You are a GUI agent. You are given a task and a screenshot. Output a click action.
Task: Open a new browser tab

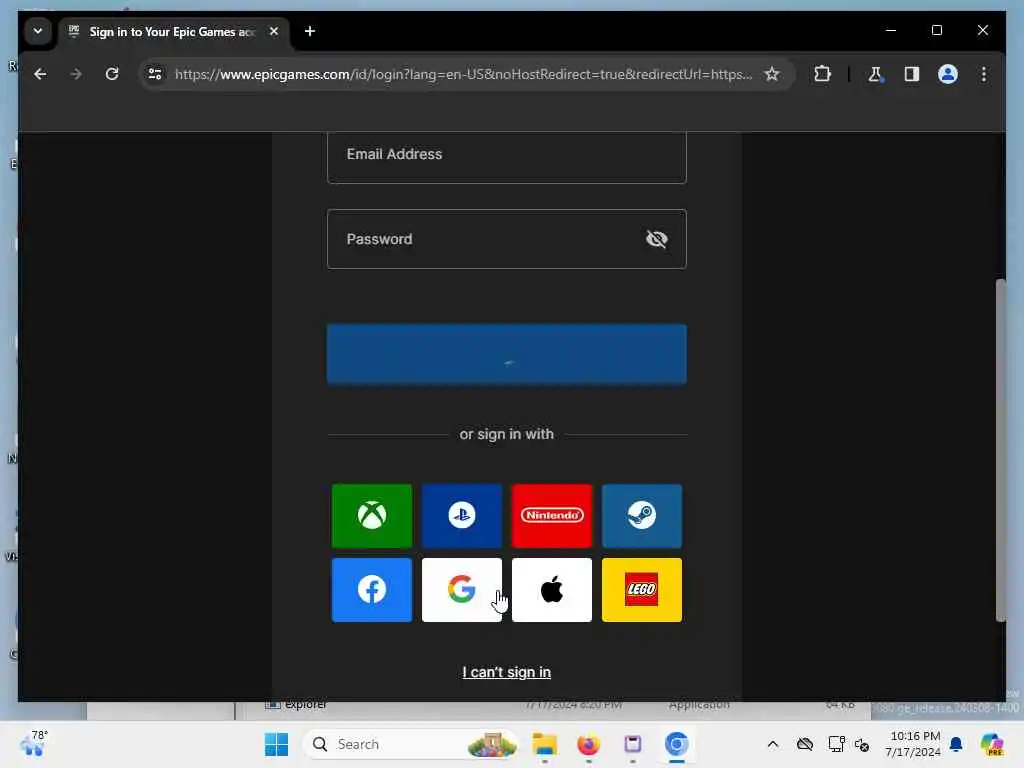point(310,31)
